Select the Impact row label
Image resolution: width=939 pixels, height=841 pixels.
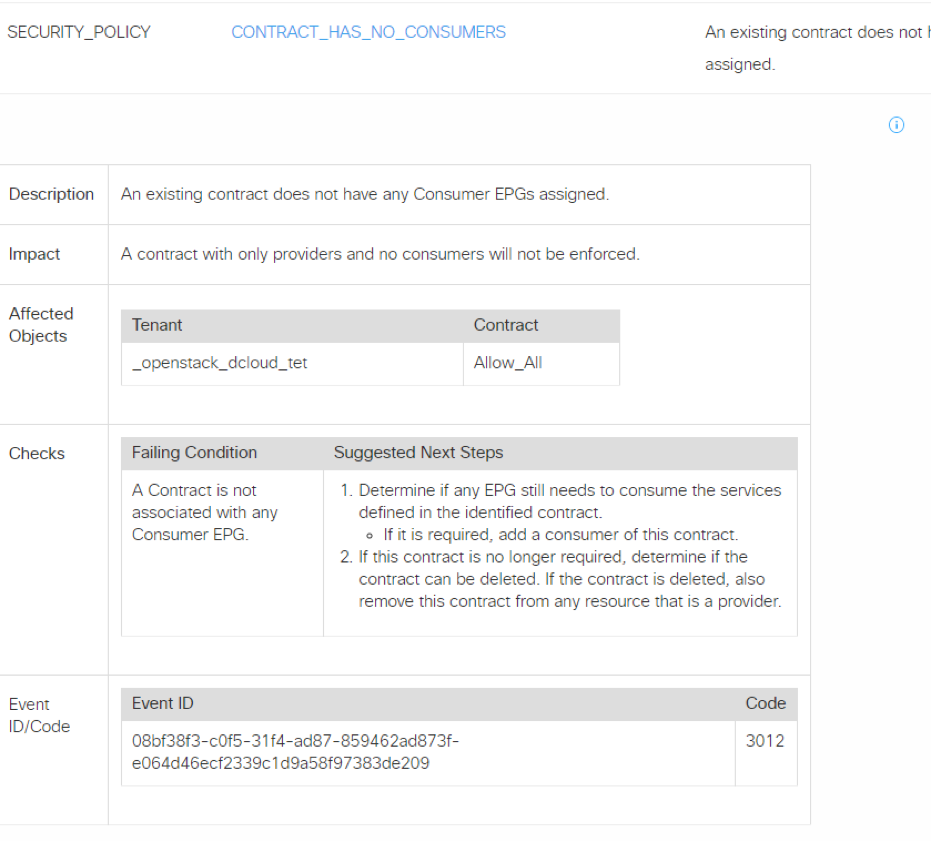[35, 254]
